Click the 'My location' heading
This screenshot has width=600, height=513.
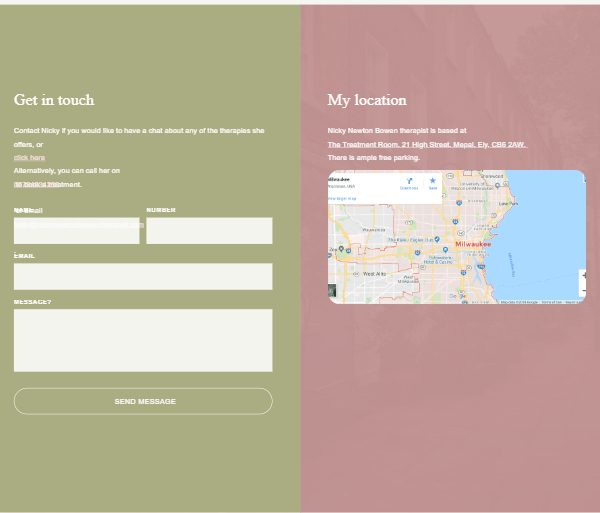[367, 100]
